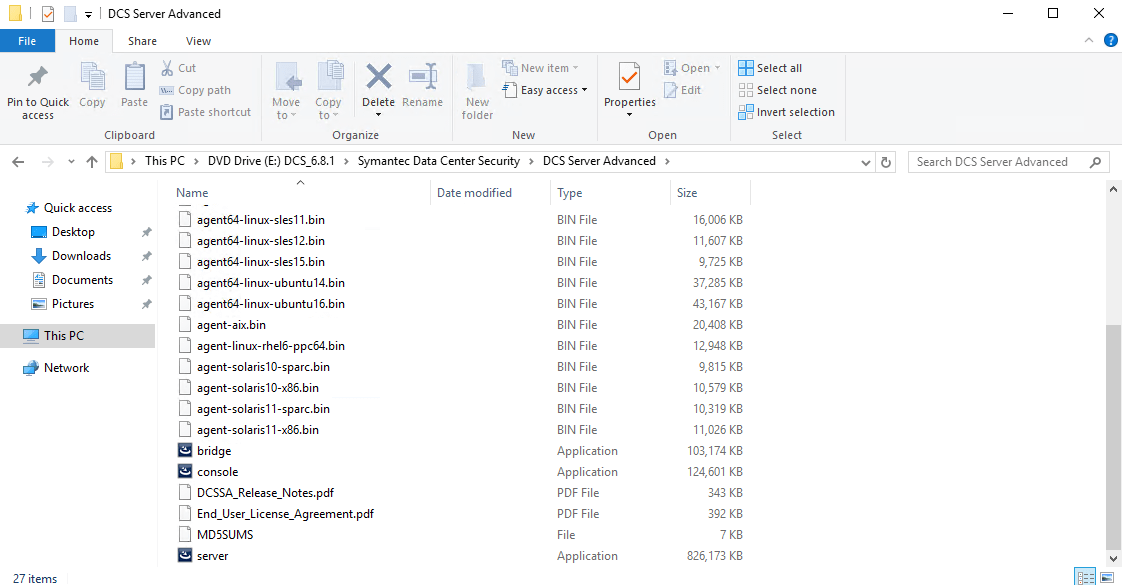This screenshot has width=1122, height=585.
Task: Open the Move to menu
Action: (x=286, y=91)
